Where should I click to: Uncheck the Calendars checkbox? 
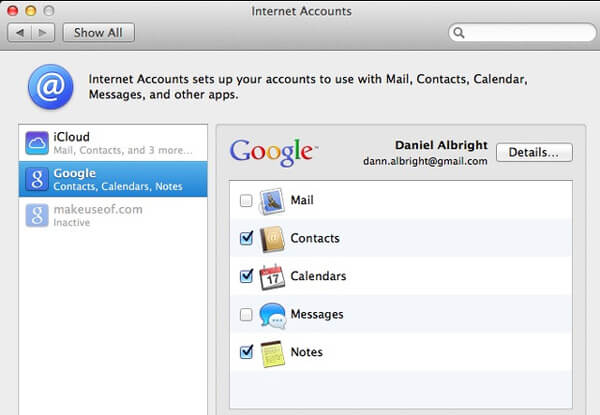246,276
